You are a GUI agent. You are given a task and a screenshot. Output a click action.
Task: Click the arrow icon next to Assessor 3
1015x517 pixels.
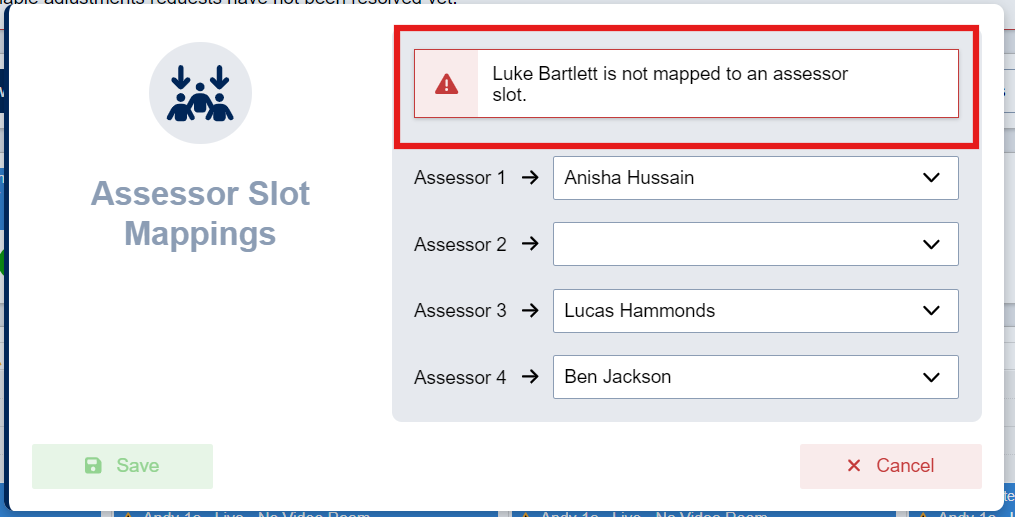click(530, 311)
